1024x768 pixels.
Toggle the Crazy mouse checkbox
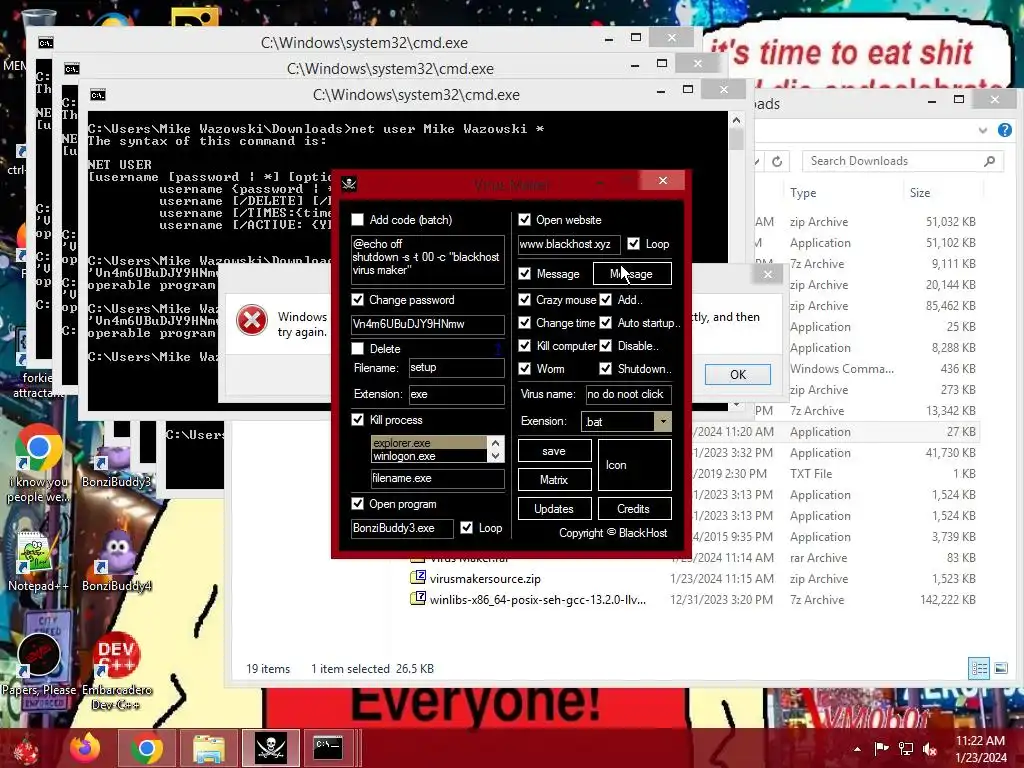pos(524,300)
